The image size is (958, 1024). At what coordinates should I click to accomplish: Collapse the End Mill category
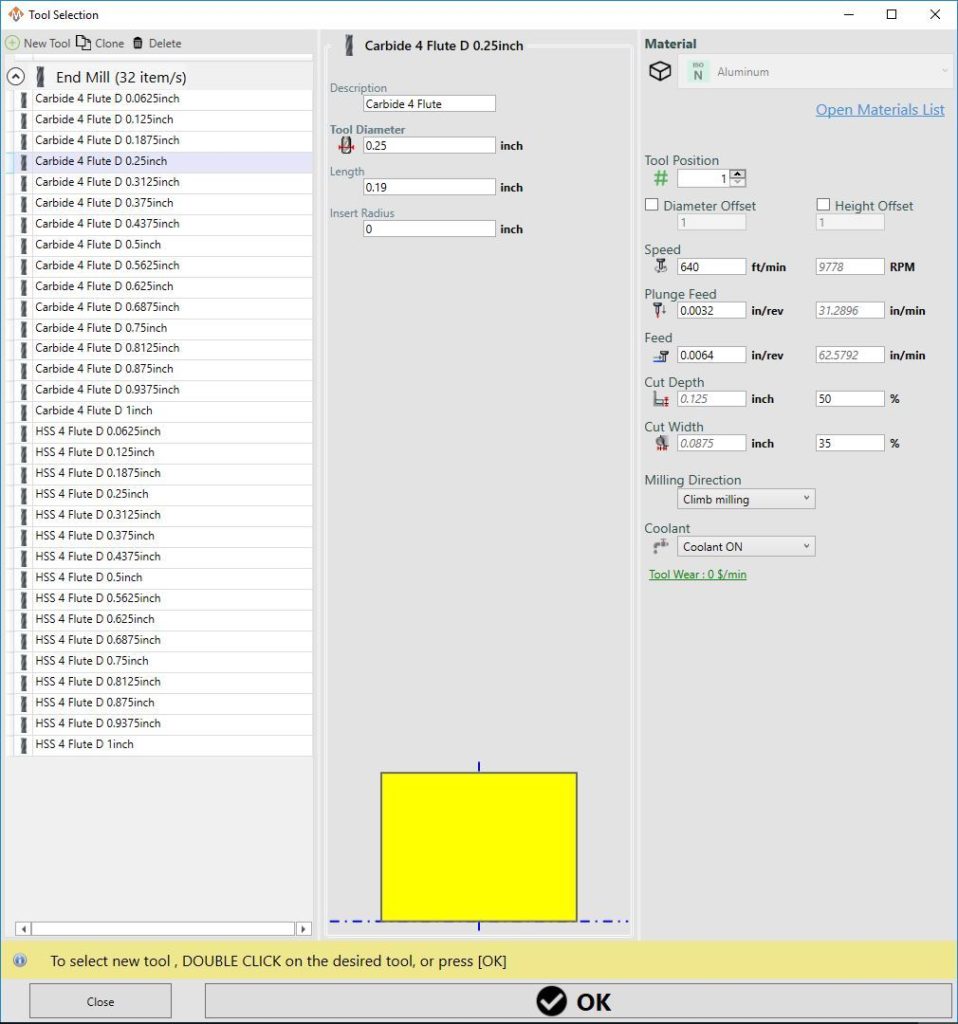click(x=14, y=76)
